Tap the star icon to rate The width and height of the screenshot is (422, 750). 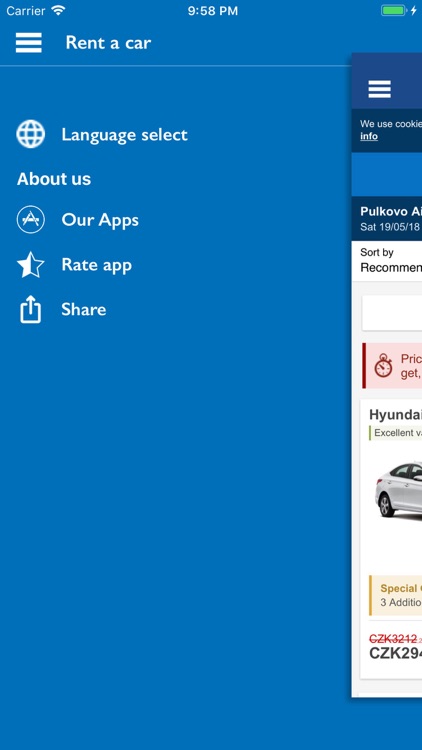pyautogui.click(x=31, y=265)
